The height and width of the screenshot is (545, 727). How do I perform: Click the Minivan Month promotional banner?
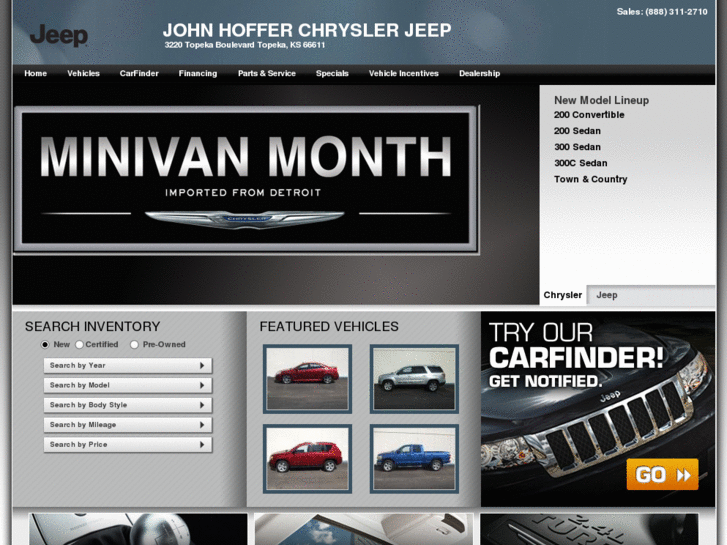(x=246, y=179)
